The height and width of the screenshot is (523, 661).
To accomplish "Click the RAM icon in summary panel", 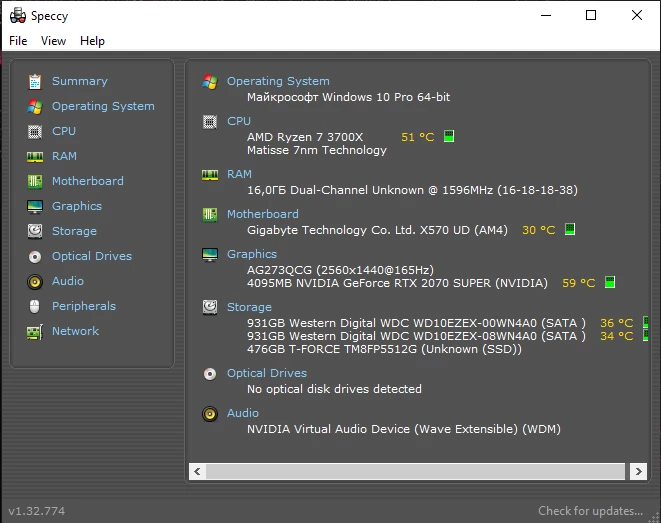I will [x=210, y=175].
